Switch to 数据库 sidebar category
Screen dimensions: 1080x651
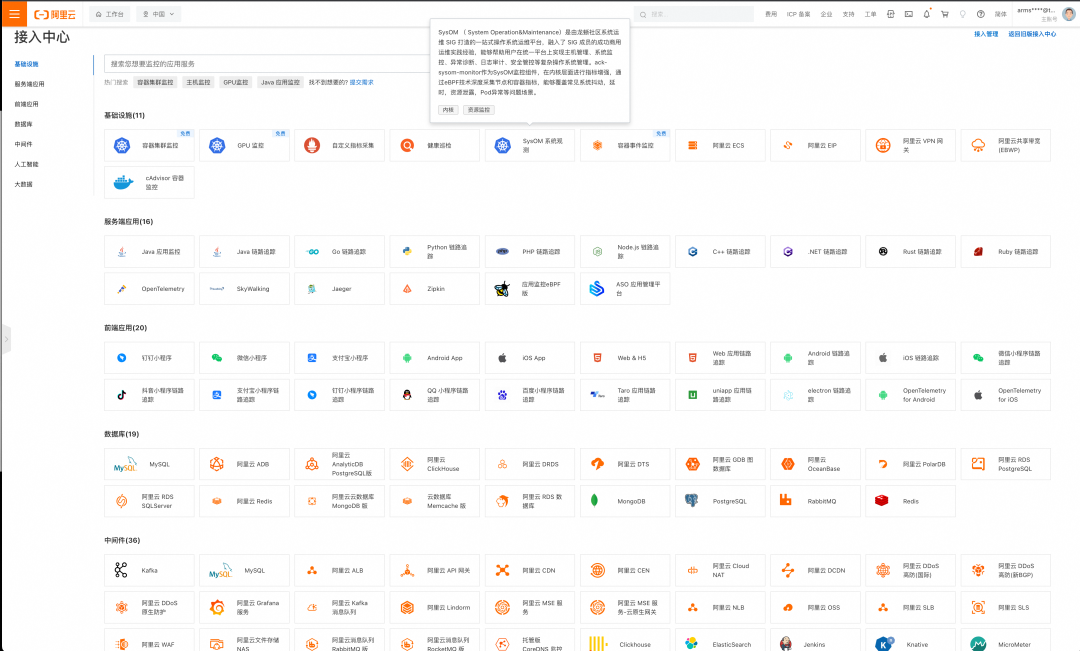pyautogui.click(x=23, y=124)
